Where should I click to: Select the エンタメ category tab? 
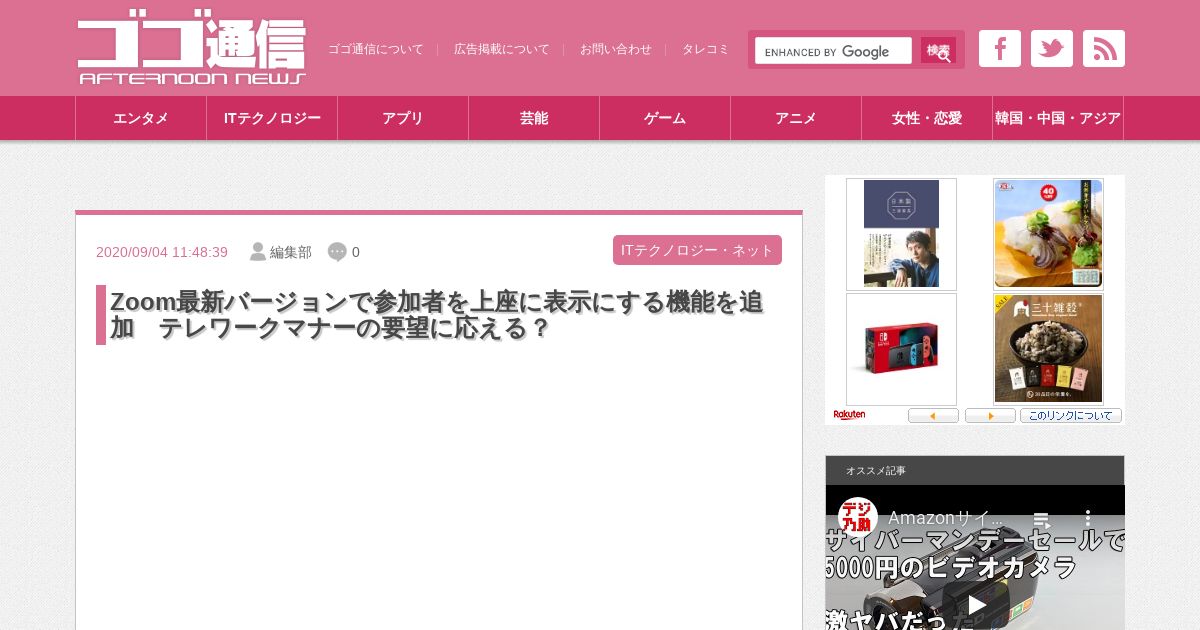[141, 118]
